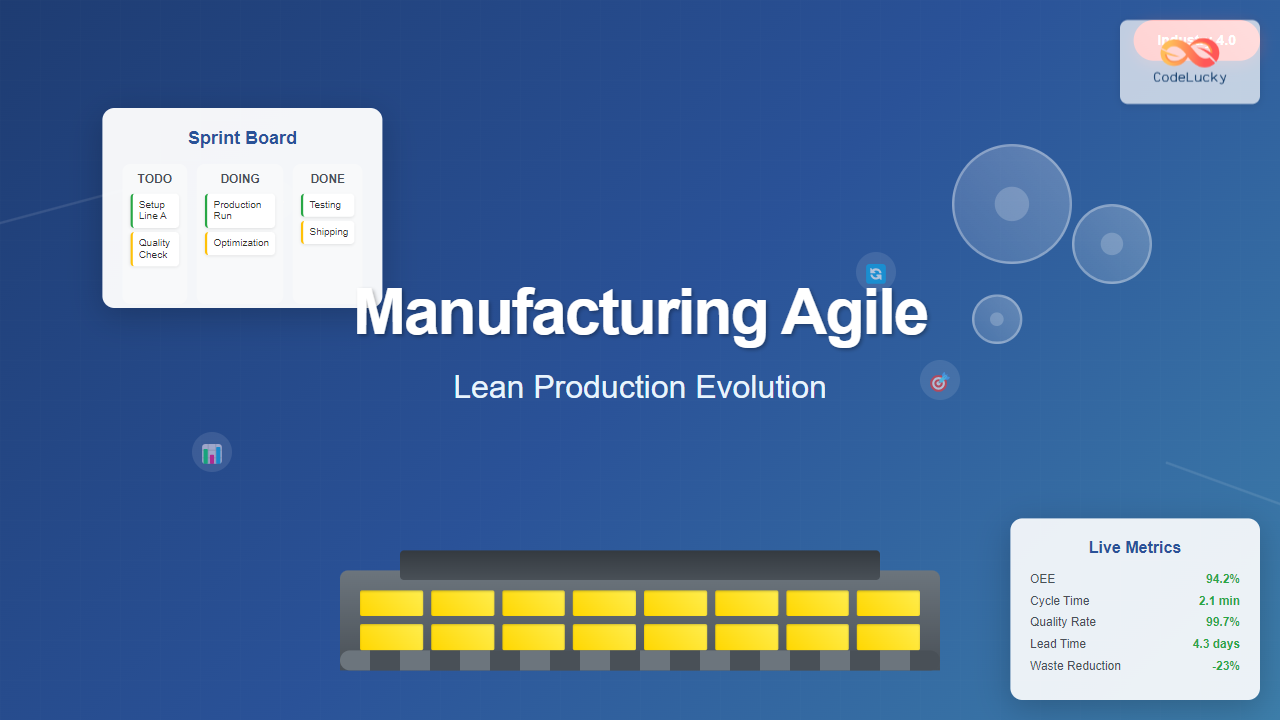
Task: Click the blue sync/refresh icon above the title
Action: point(875,272)
